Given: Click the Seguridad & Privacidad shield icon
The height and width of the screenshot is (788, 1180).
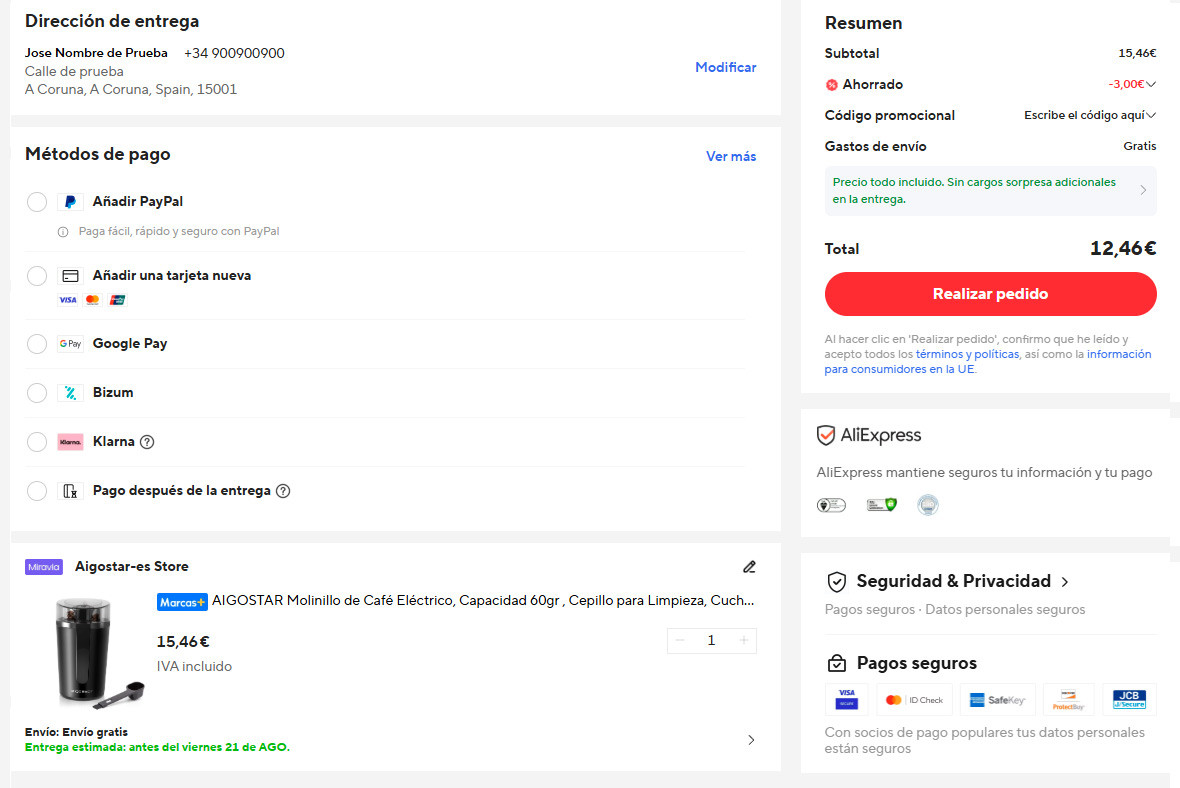Looking at the screenshot, I should click(x=837, y=582).
